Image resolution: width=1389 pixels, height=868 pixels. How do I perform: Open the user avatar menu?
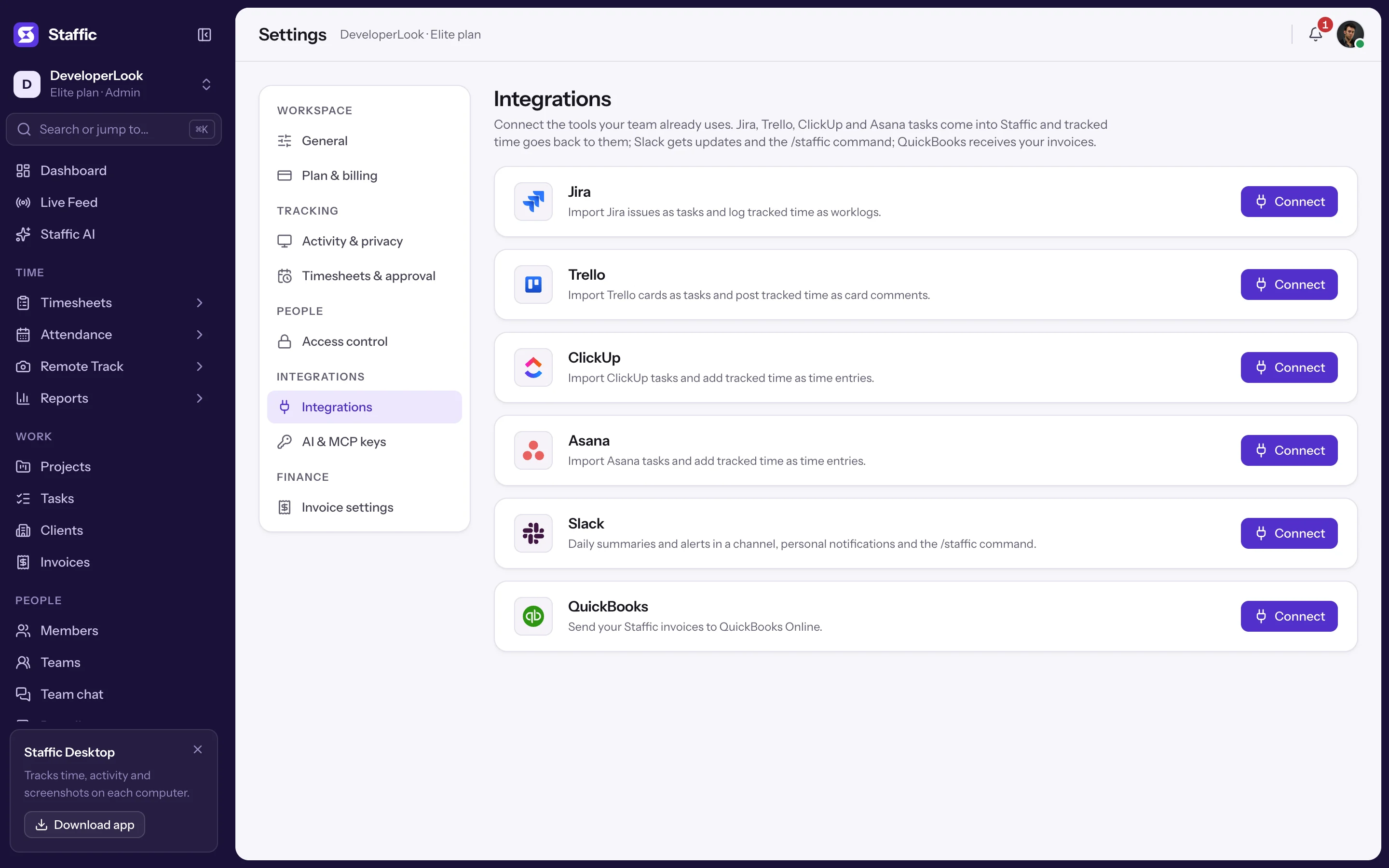1350,34
